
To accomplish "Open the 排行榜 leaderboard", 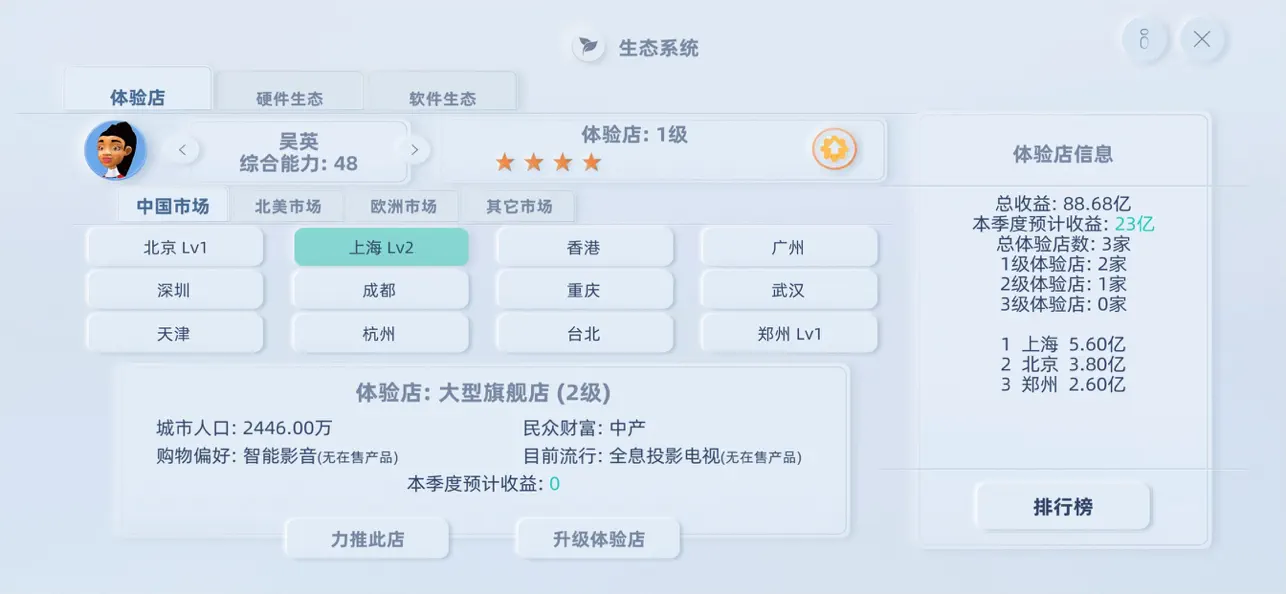I will pyautogui.click(x=1062, y=506).
